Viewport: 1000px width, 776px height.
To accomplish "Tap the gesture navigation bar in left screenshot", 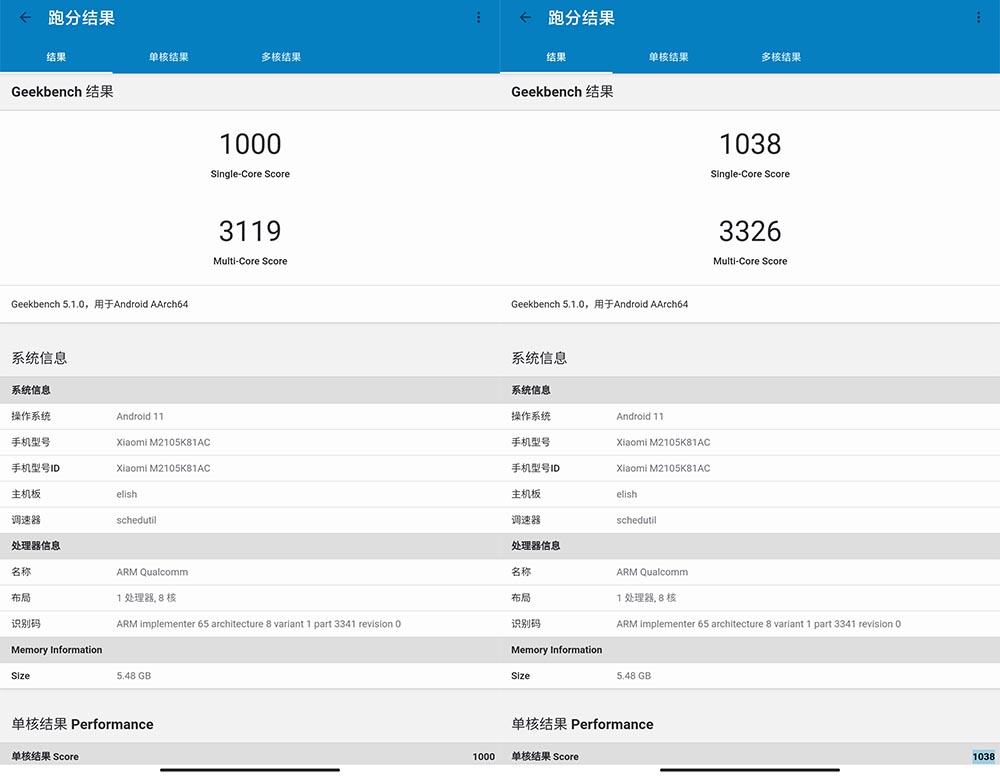I will coord(250,770).
